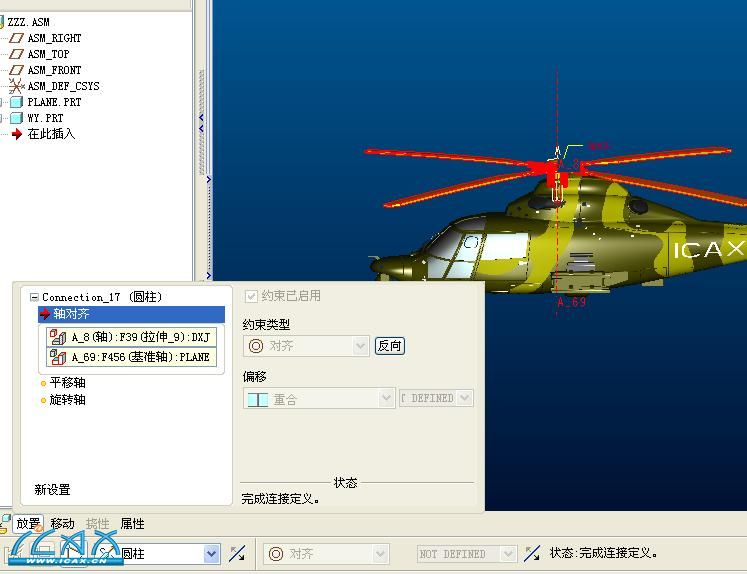Open the 偏移 重合 dropdown
Screen dimensions: 747x574
(387, 398)
